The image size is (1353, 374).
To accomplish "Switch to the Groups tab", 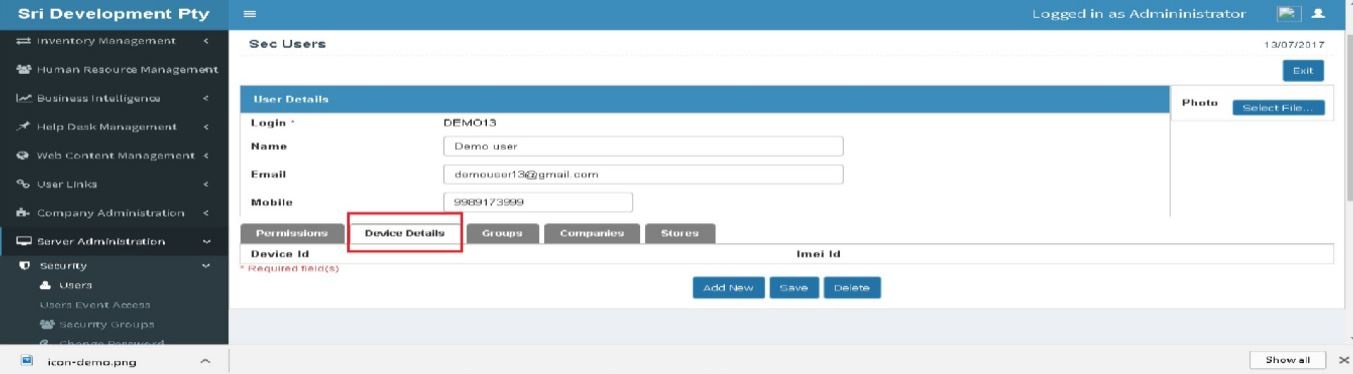I will tap(502, 233).
